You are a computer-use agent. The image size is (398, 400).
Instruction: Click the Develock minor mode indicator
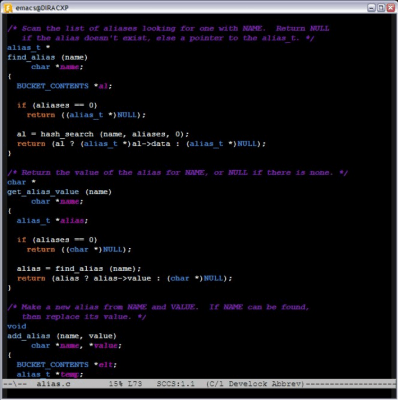(248, 384)
